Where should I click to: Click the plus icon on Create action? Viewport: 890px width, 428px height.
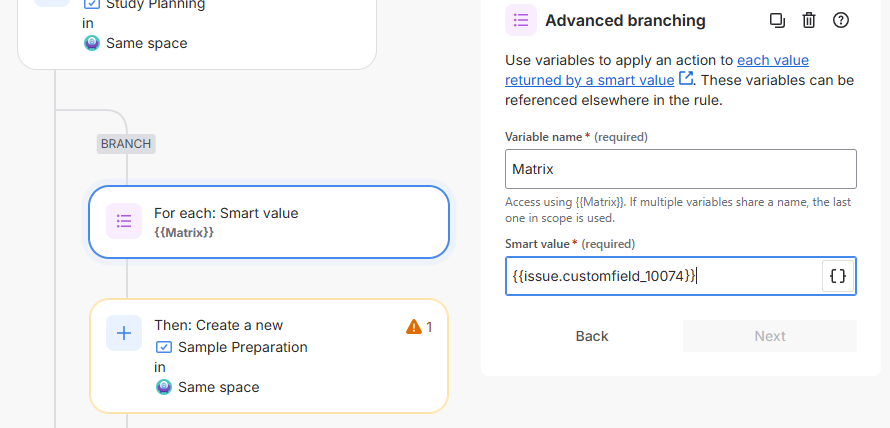(x=124, y=333)
